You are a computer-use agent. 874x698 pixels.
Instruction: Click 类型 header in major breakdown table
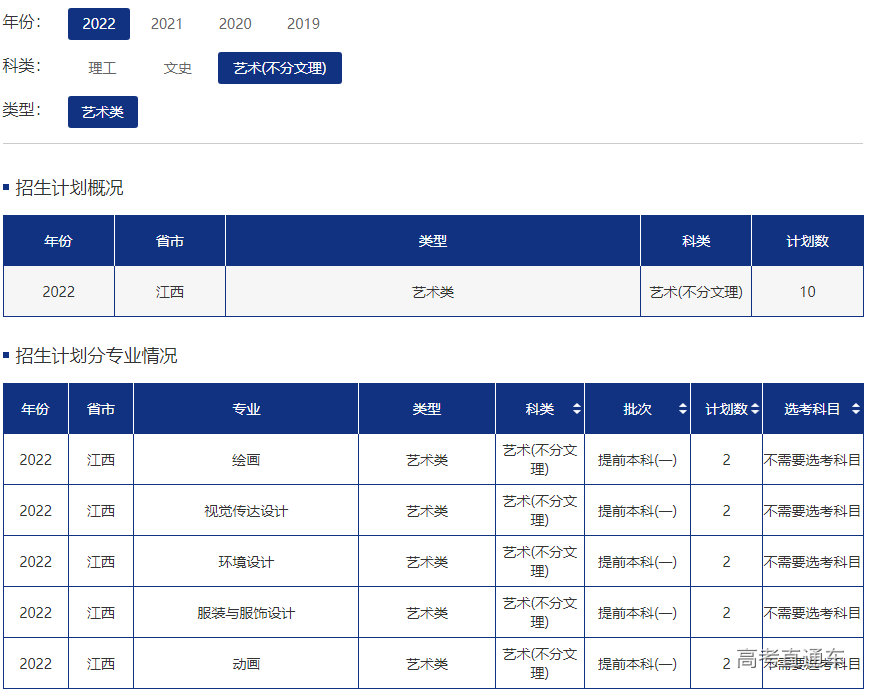(x=427, y=409)
